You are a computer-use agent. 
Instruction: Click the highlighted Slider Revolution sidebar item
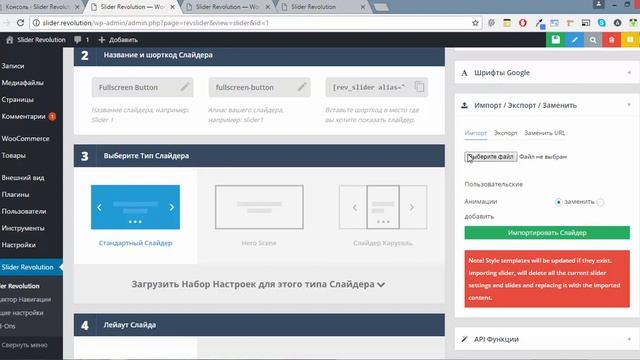tap(31, 267)
